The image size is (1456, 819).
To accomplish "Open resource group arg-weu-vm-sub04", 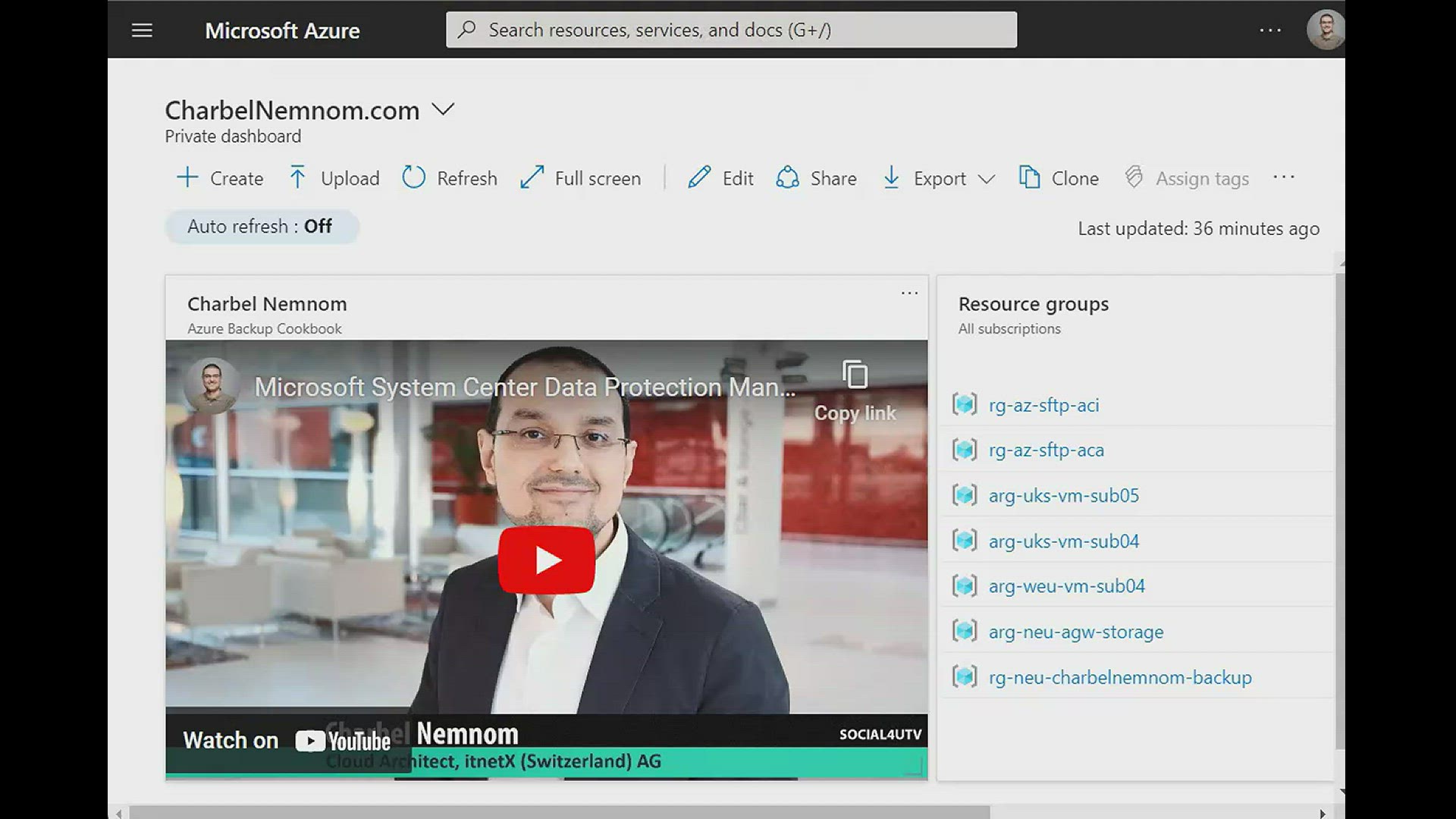I will point(1066,585).
